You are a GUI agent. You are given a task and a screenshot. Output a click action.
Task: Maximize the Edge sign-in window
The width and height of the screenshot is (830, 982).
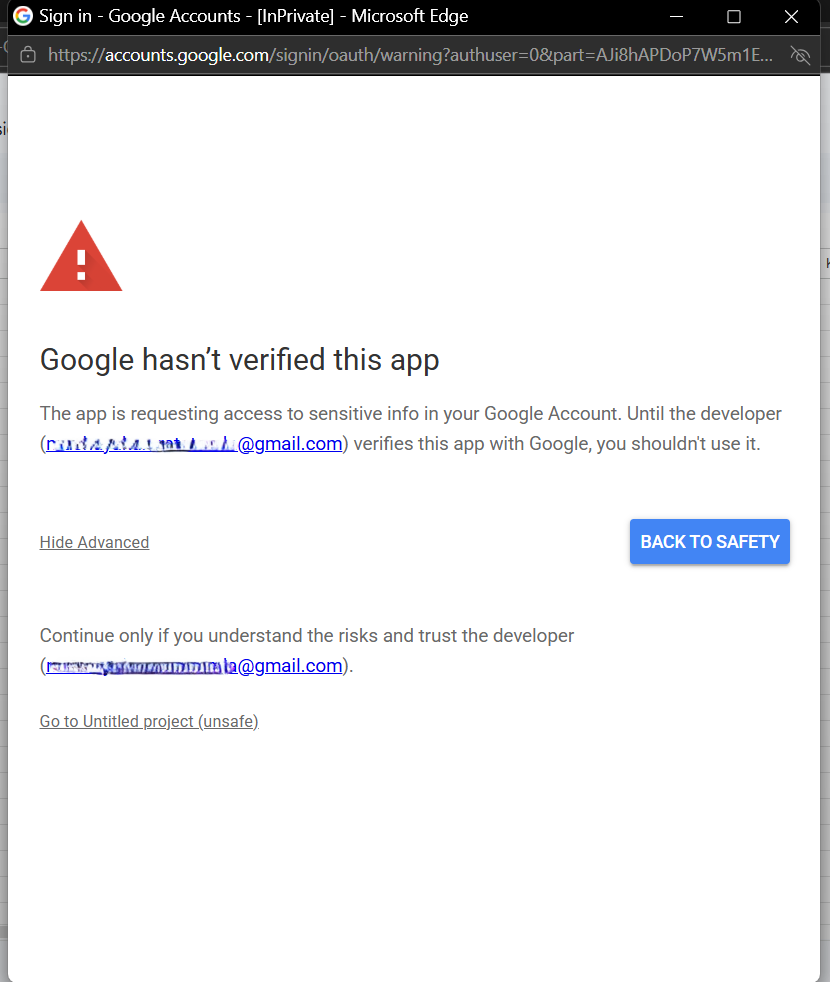(x=734, y=17)
